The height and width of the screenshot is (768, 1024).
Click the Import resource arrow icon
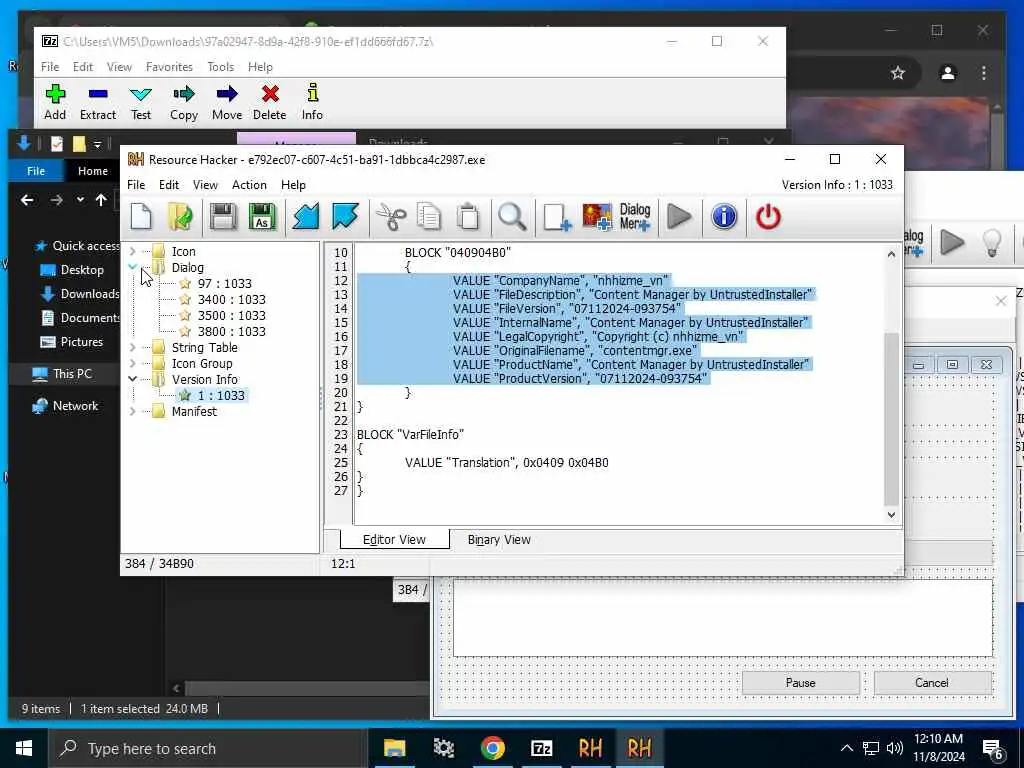coord(306,217)
